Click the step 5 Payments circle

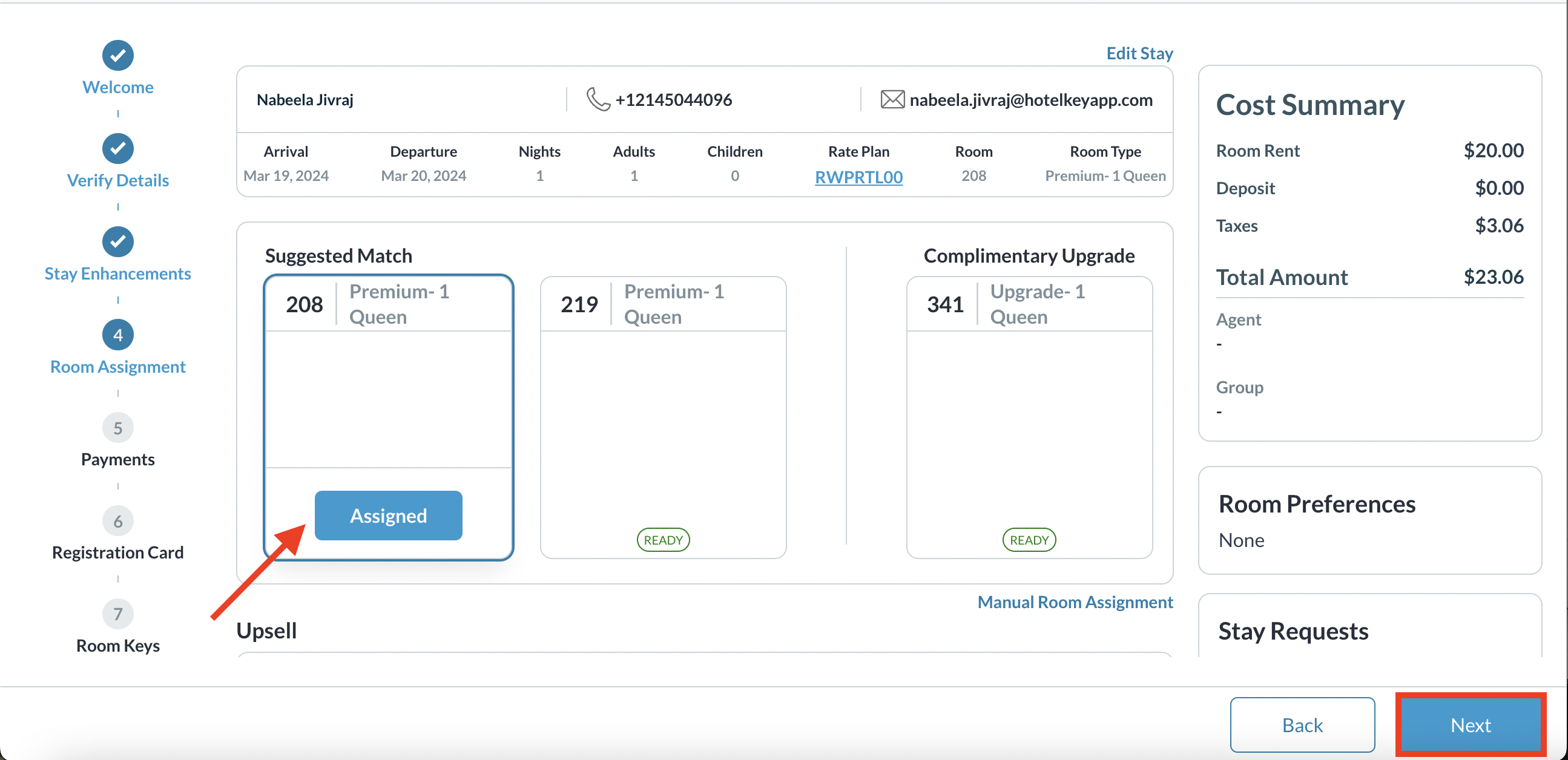tap(117, 428)
